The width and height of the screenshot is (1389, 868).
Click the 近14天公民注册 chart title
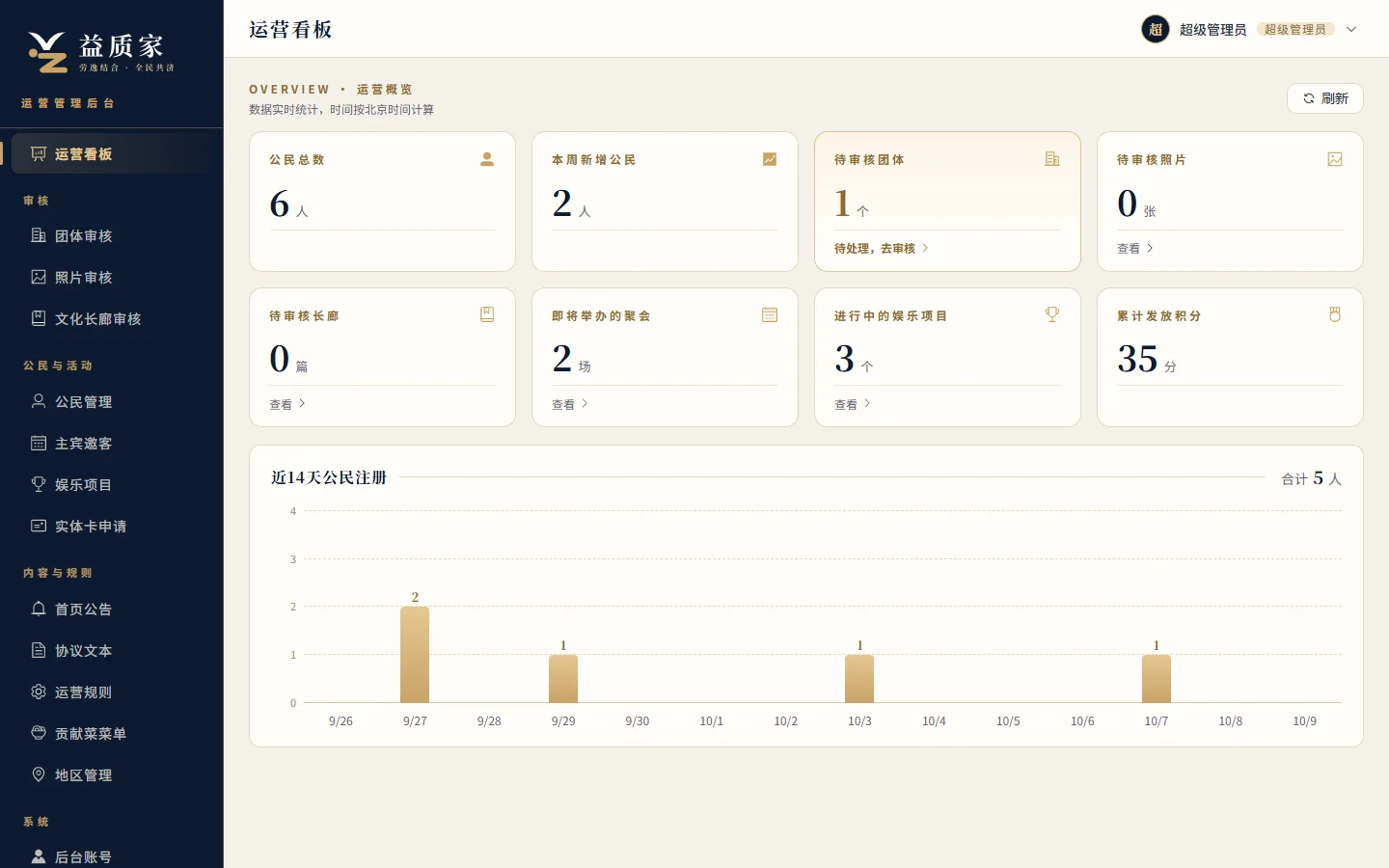(x=329, y=477)
